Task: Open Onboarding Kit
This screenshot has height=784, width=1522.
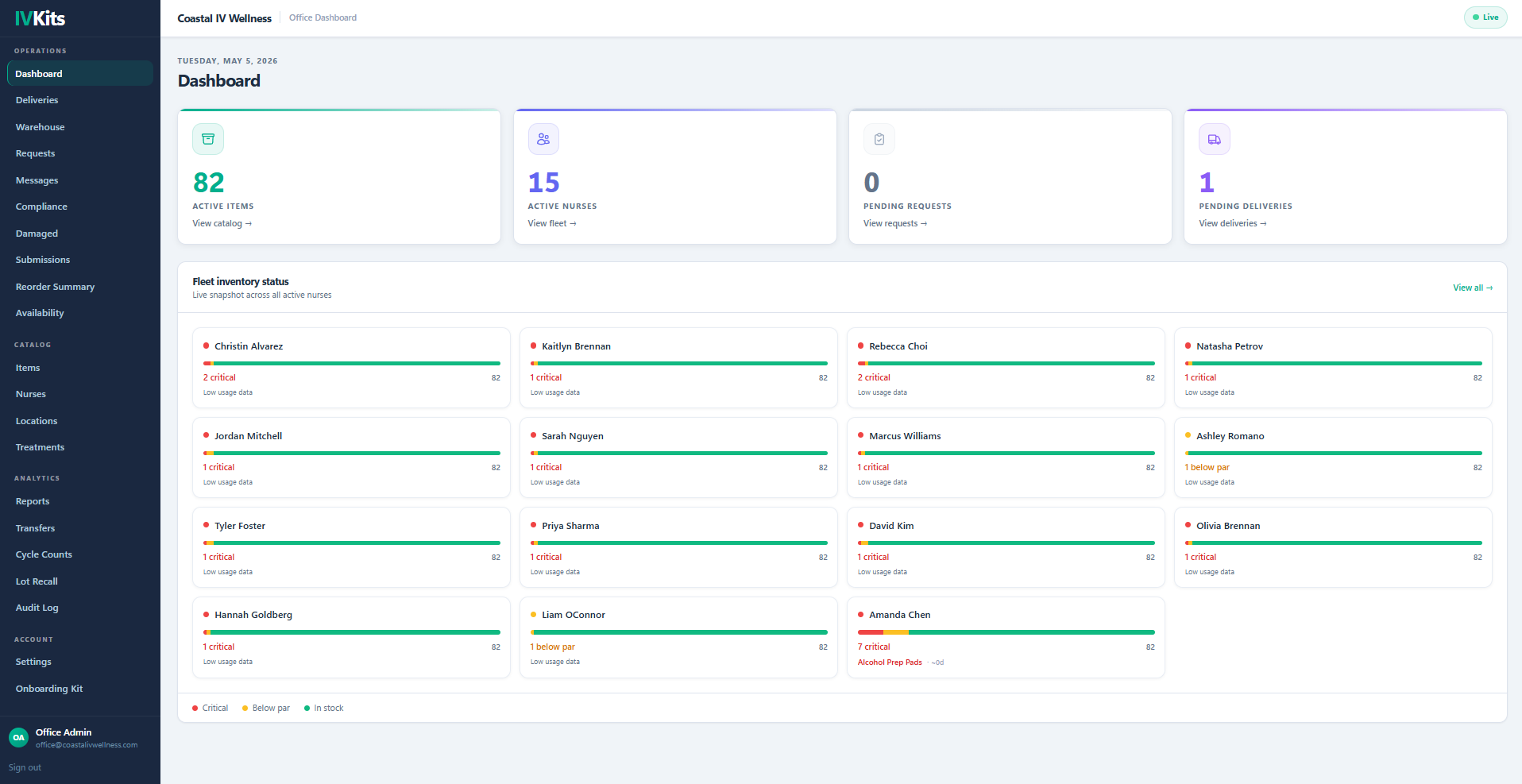Action: click(80, 689)
